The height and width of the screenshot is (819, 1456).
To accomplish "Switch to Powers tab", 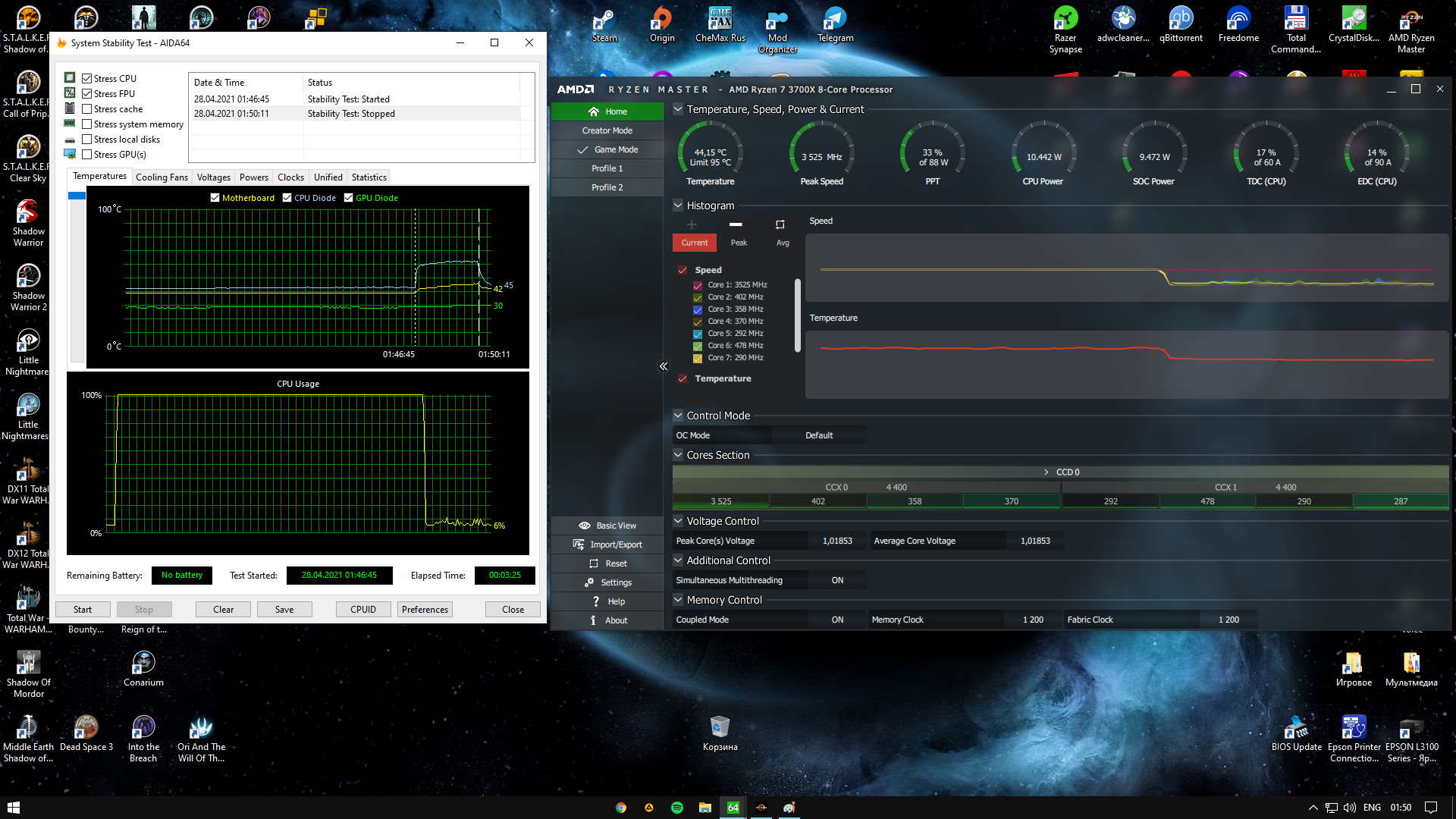I will [254, 177].
